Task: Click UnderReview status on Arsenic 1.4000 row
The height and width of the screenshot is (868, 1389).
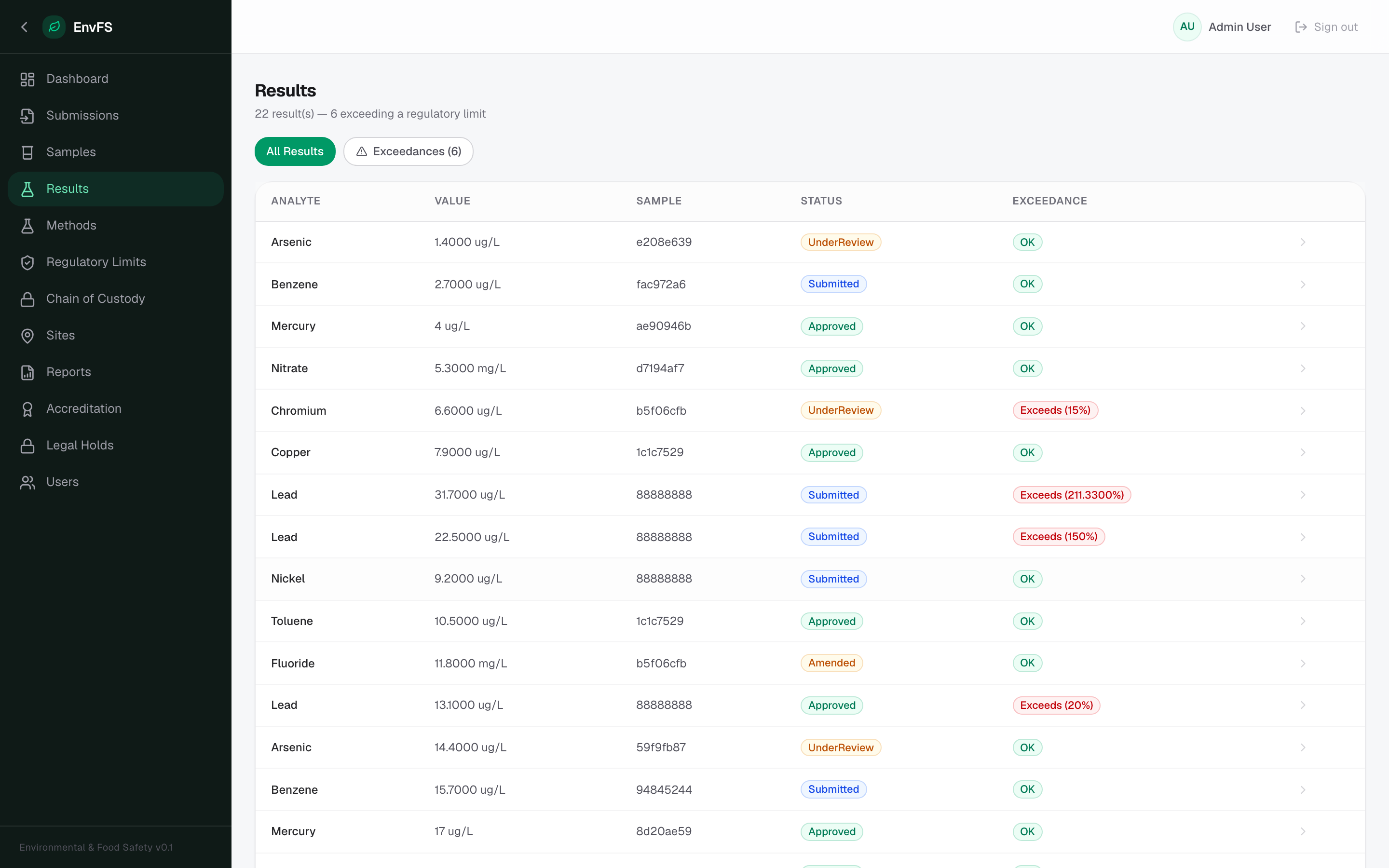Action: (840, 242)
